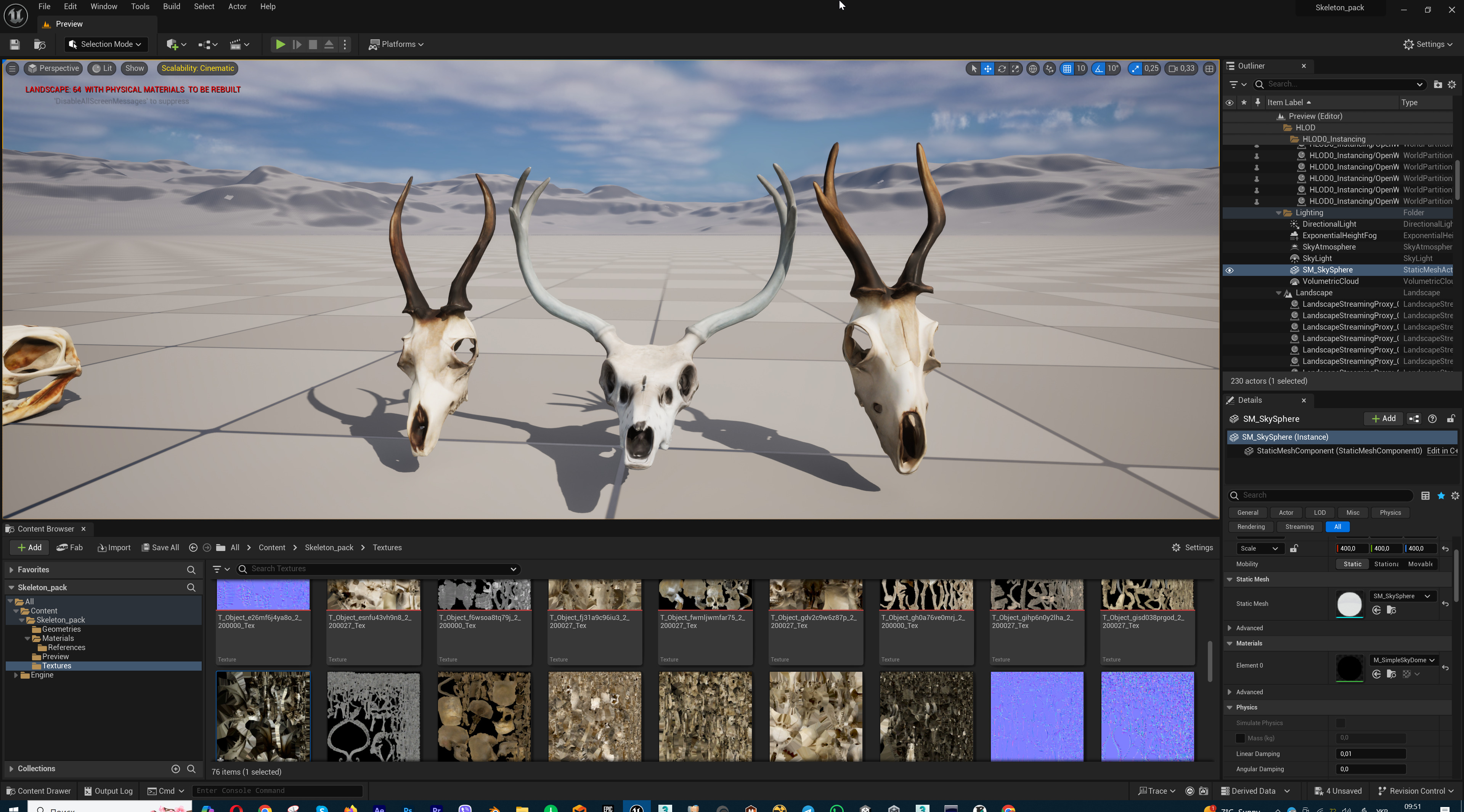Click M_SimpleSkyDome material preview swatch
The height and width of the screenshot is (812, 1464).
[1349, 668]
